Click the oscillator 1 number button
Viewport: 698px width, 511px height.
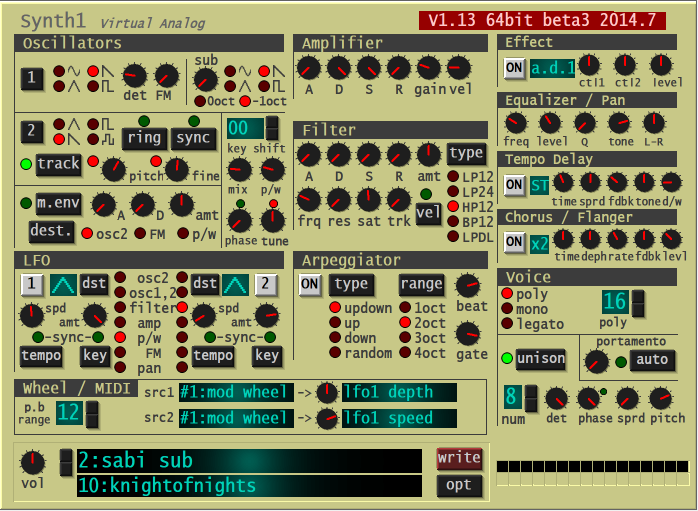32,79
